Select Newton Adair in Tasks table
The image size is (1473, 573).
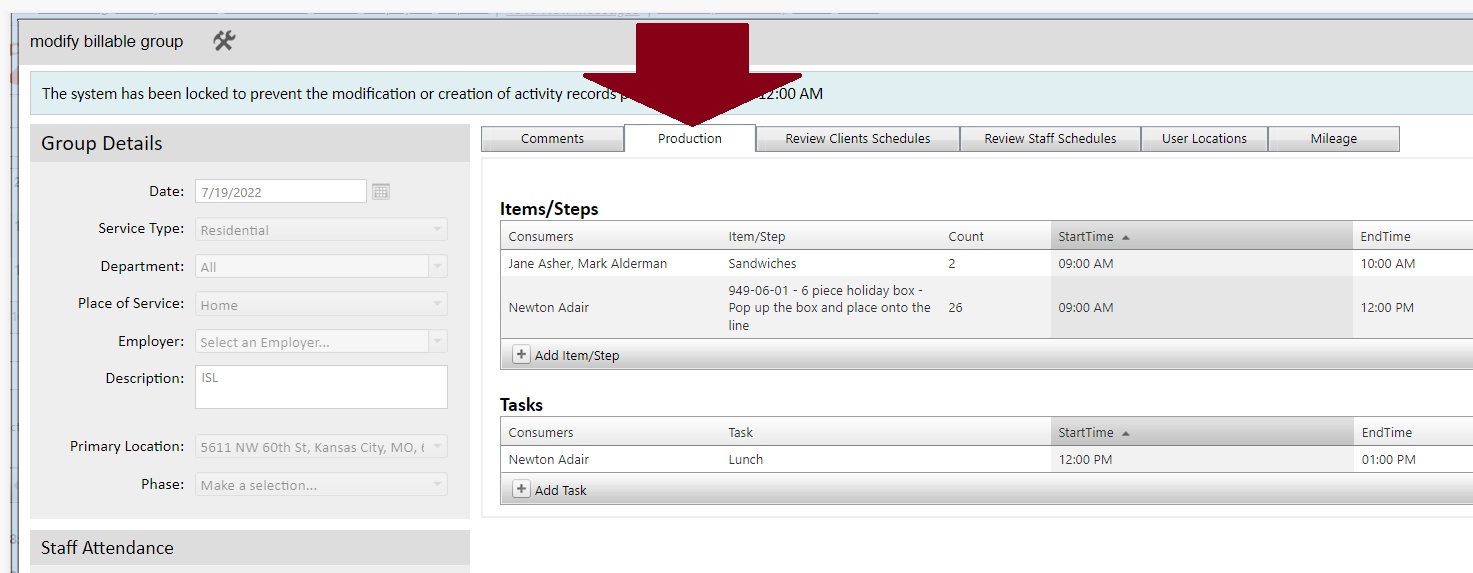[549, 459]
